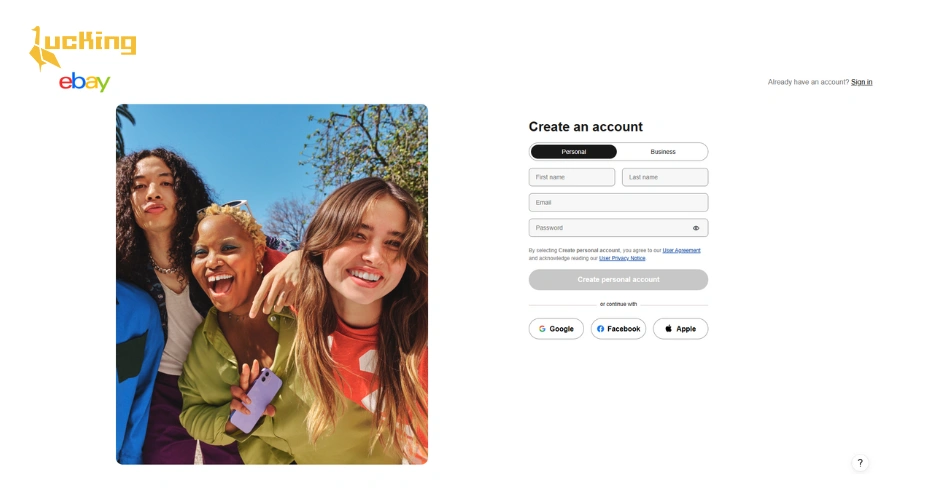This screenshot has height=500, width=934.
Task: Switch to the Business account tab
Action: 663,152
